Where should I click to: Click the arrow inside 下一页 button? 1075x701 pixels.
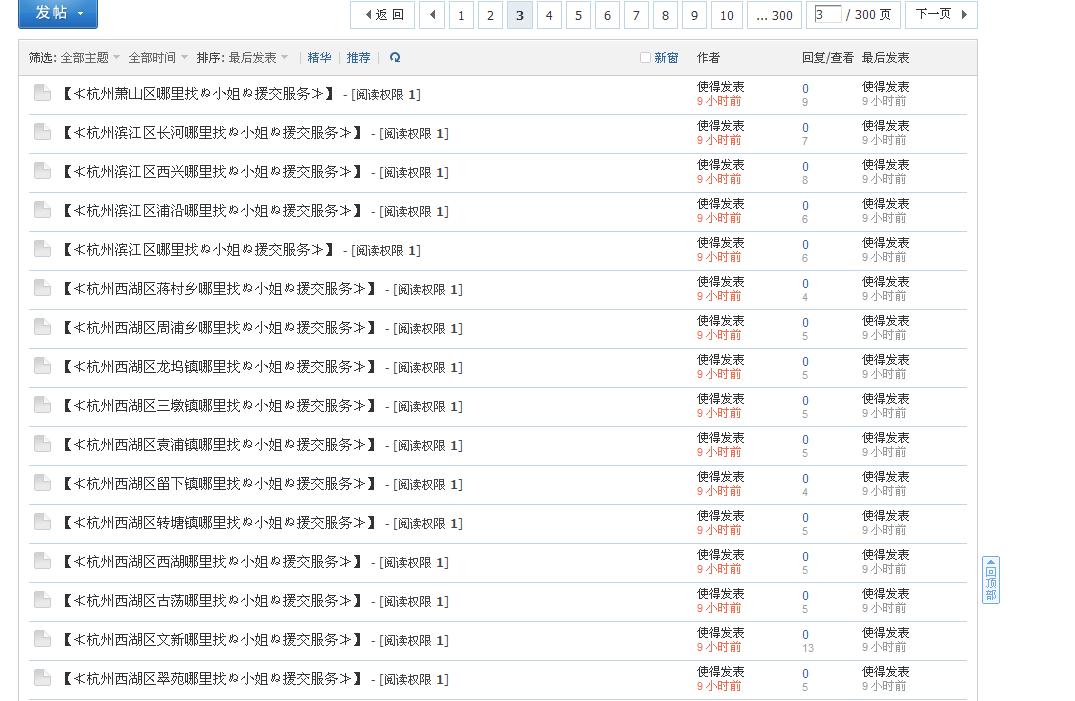tap(963, 16)
